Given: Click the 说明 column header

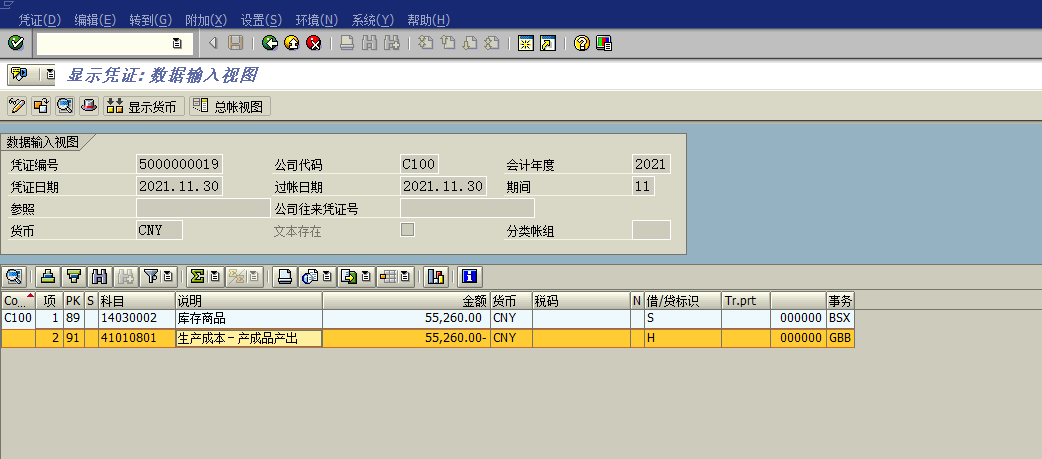Looking at the screenshot, I should coord(249,300).
